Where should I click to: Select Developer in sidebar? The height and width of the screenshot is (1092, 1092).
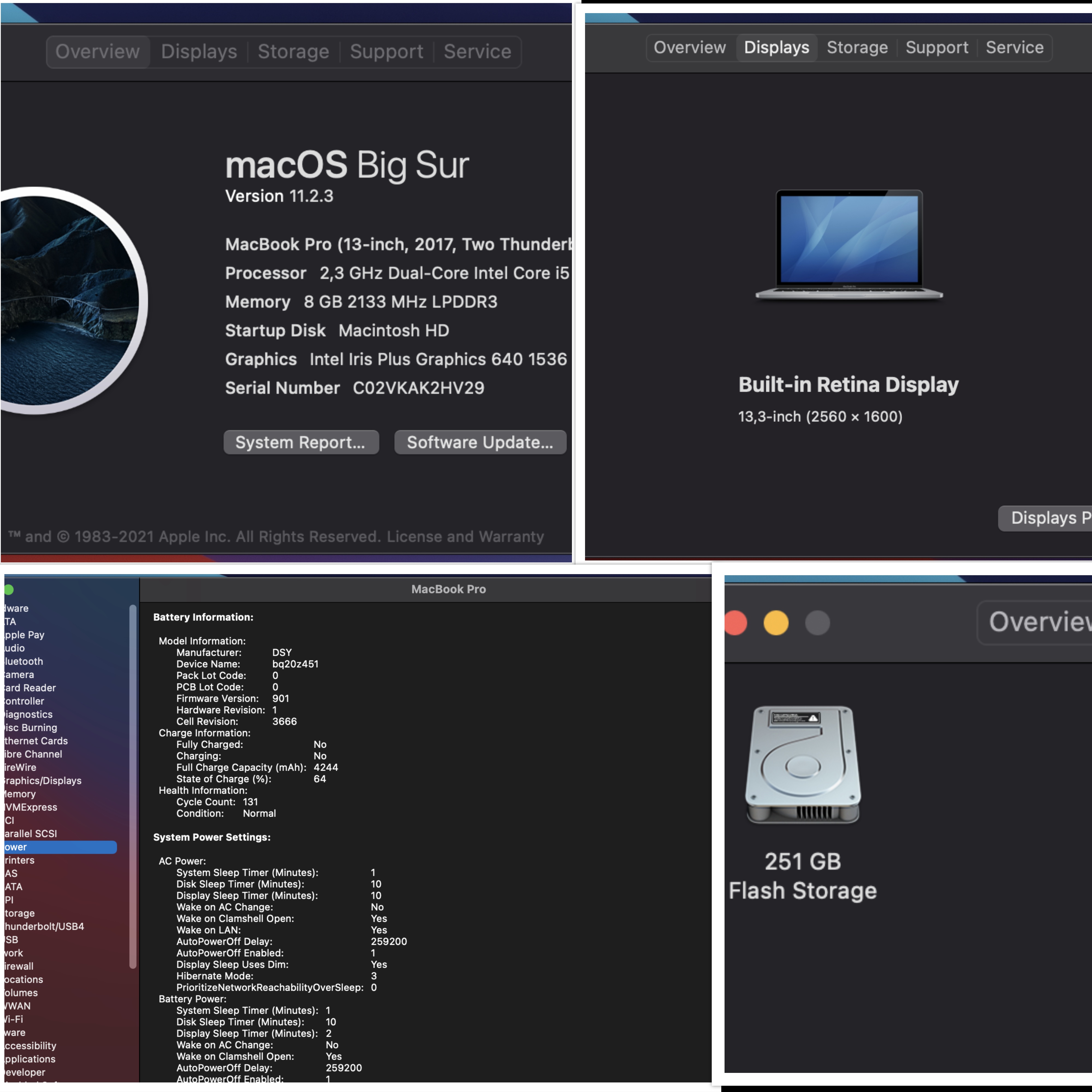25,1072
